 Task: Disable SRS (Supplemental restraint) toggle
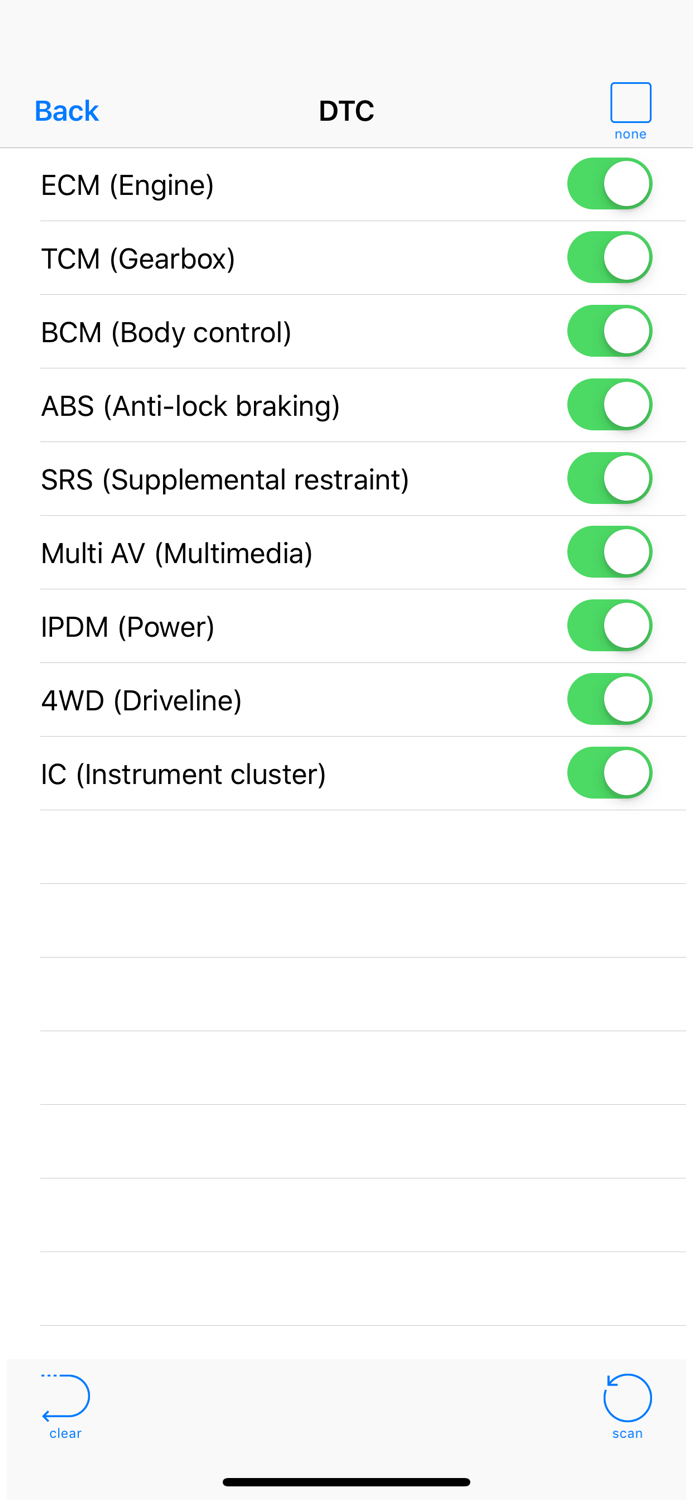(609, 479)
